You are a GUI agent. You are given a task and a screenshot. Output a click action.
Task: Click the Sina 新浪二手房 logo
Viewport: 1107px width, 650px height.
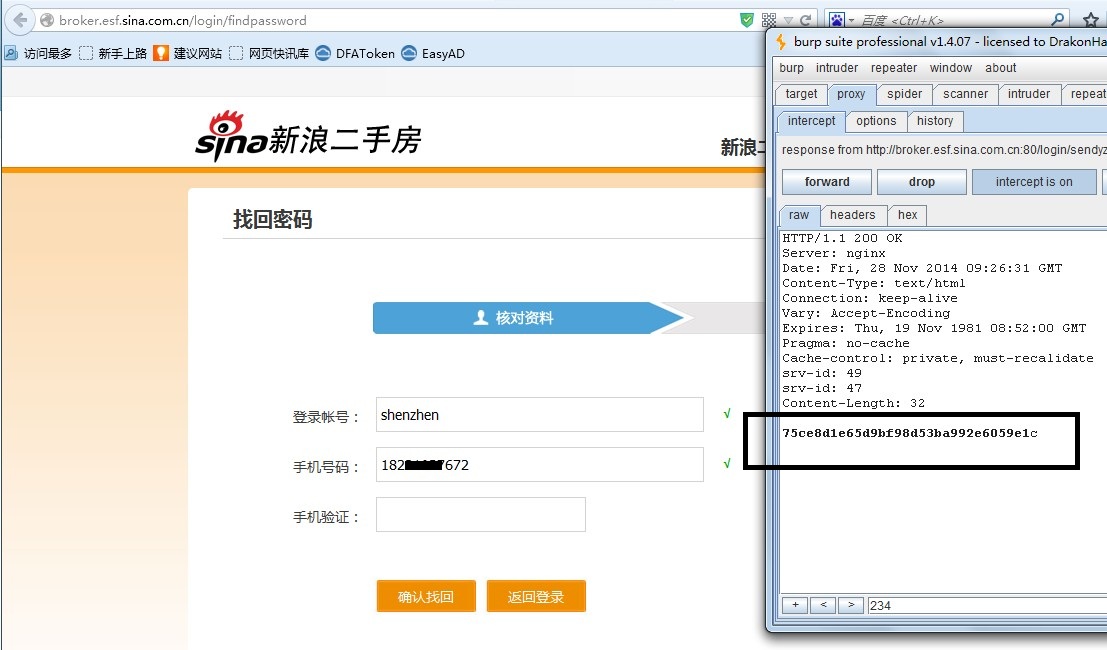pyautogui.click(x=308, y=136)
